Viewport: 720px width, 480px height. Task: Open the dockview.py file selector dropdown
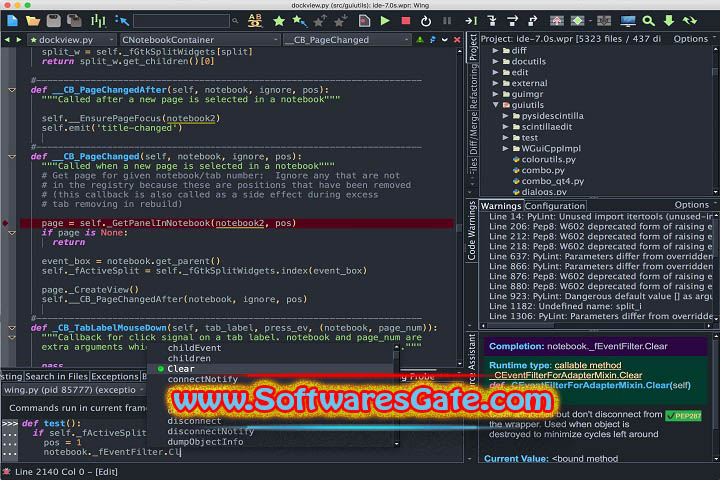[x=72, y=40]
